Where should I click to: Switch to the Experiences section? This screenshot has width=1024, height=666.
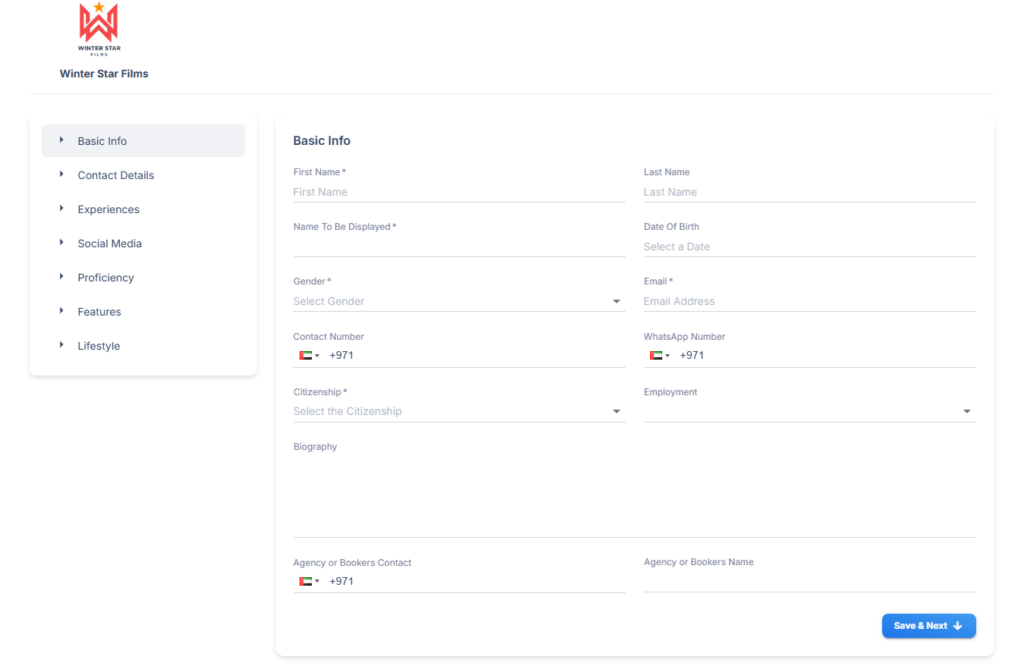coord(108,209)
